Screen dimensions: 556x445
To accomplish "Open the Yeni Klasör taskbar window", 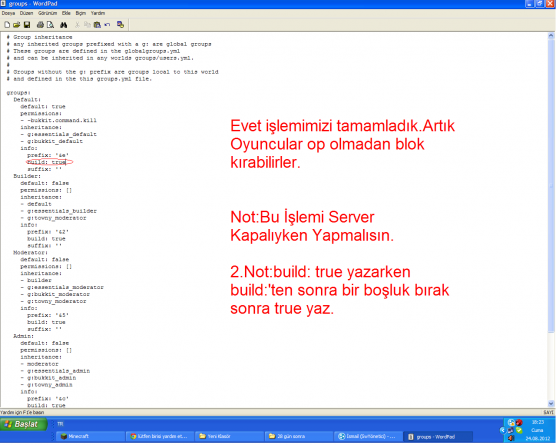I will pos(229,436).
